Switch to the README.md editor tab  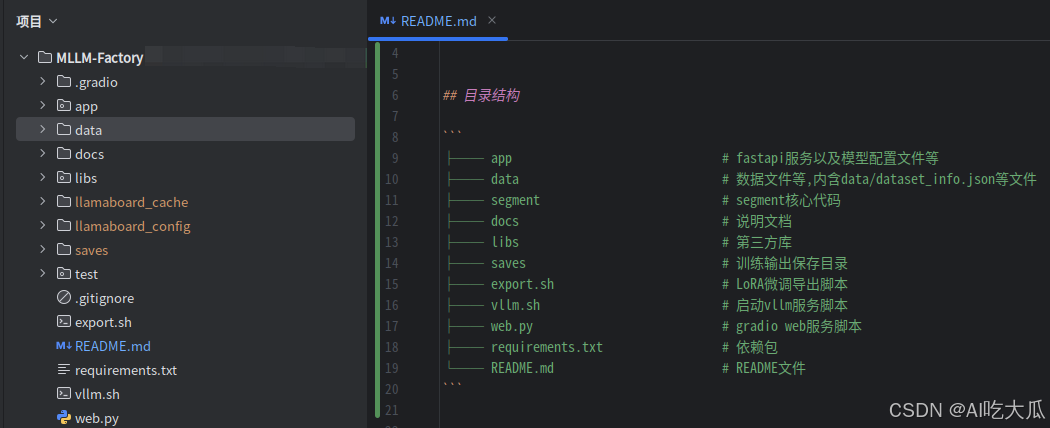438,21
